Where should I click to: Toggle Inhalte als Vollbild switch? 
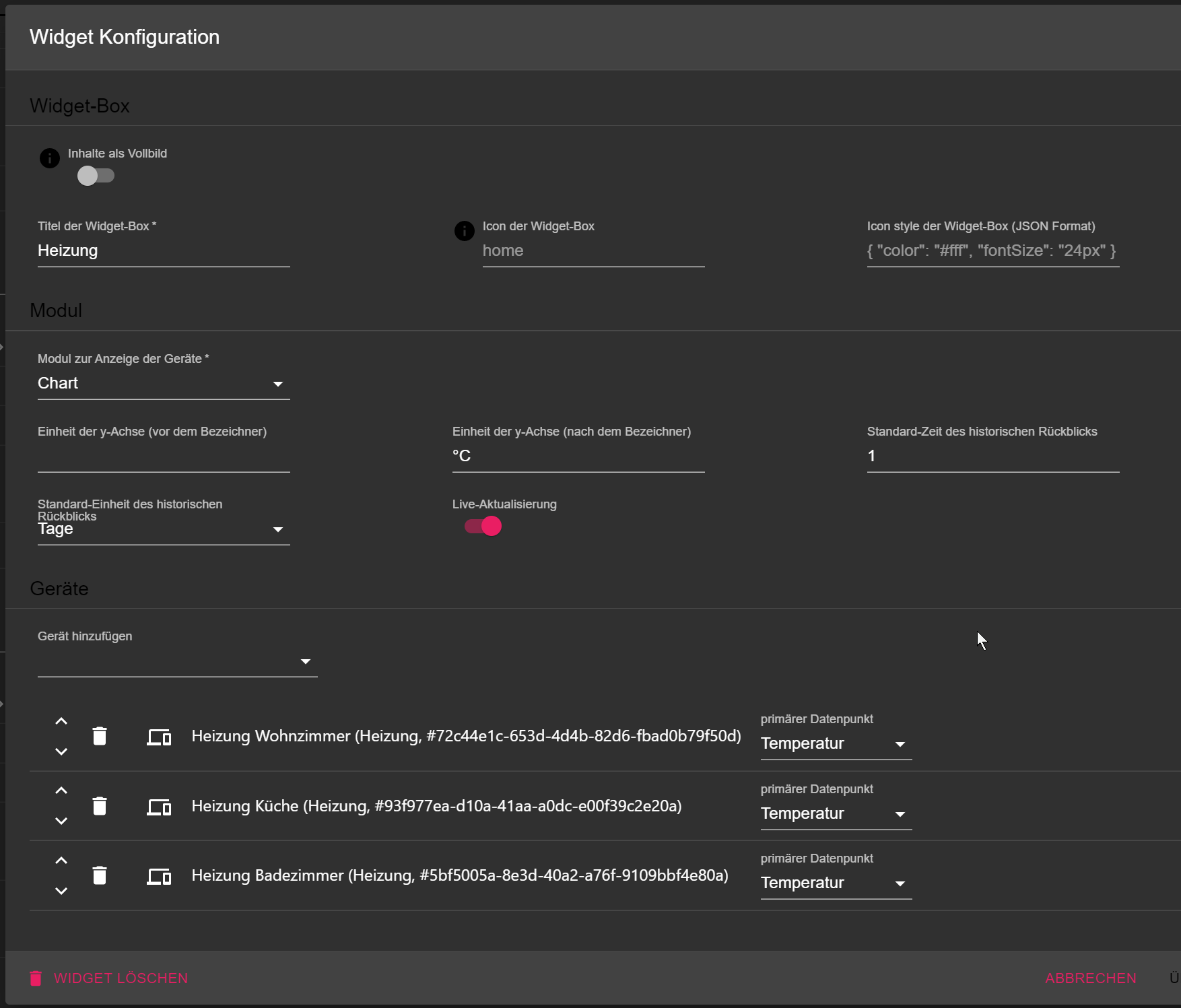tap(96, 176)
